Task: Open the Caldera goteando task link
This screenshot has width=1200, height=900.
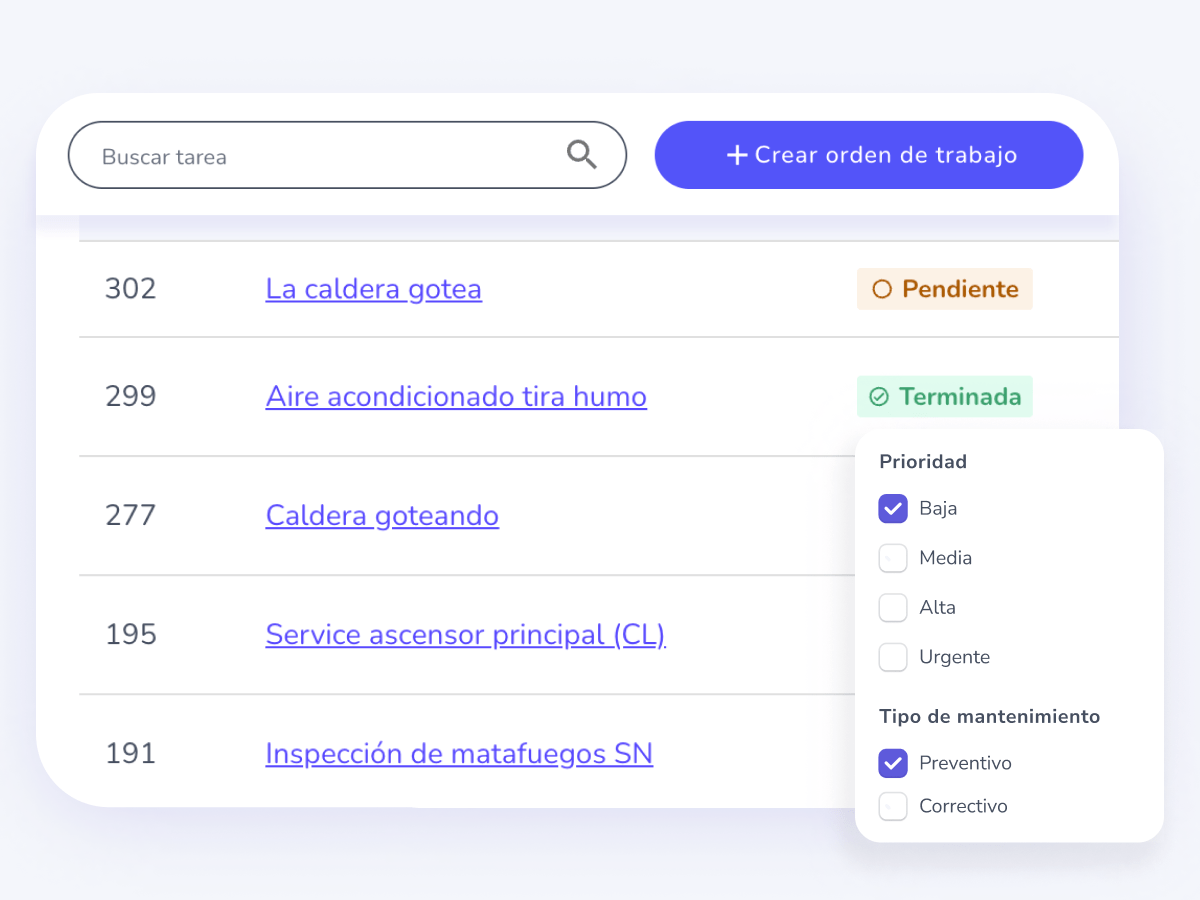Action: [382, 516]
